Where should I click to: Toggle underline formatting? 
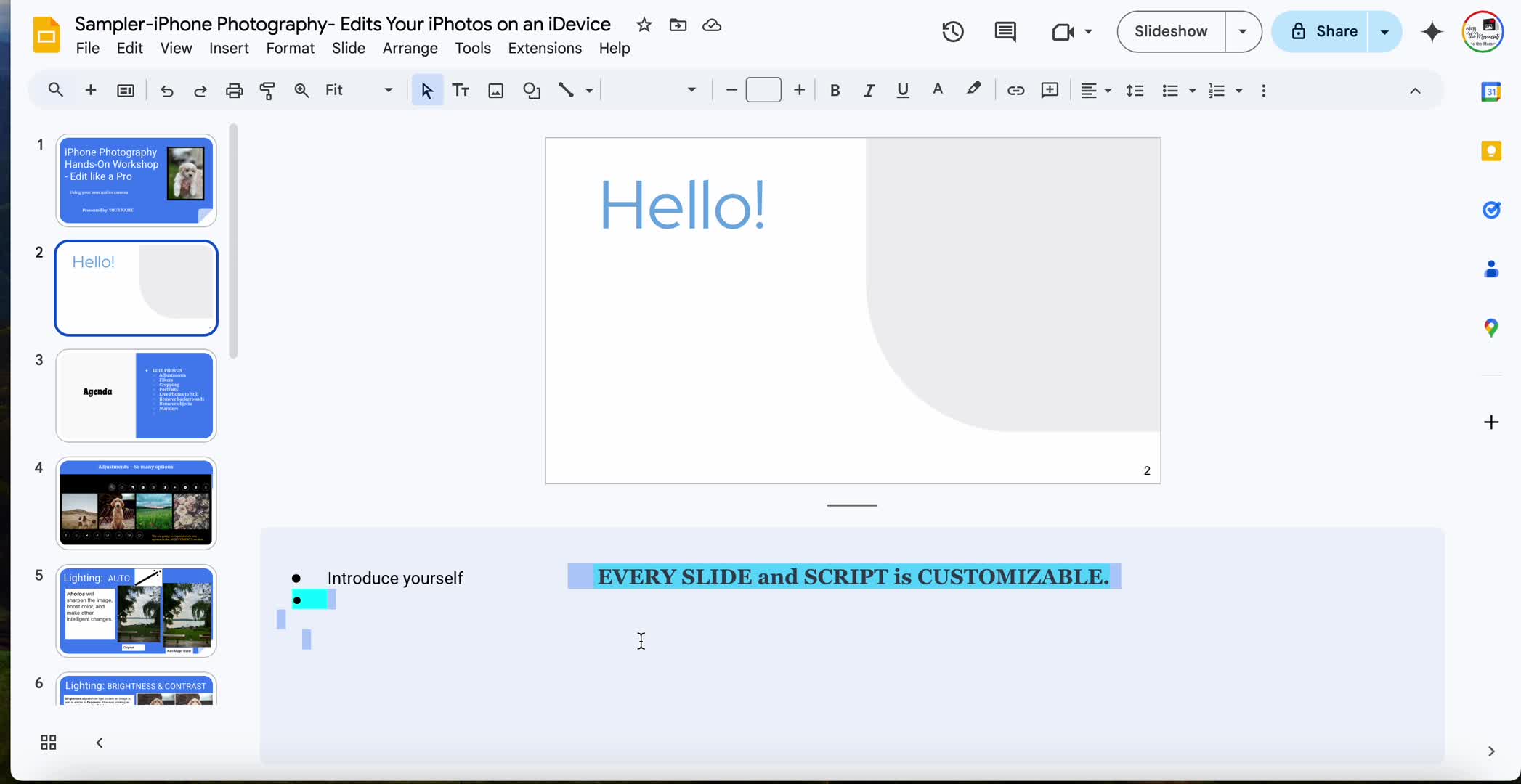coord(903,90)
